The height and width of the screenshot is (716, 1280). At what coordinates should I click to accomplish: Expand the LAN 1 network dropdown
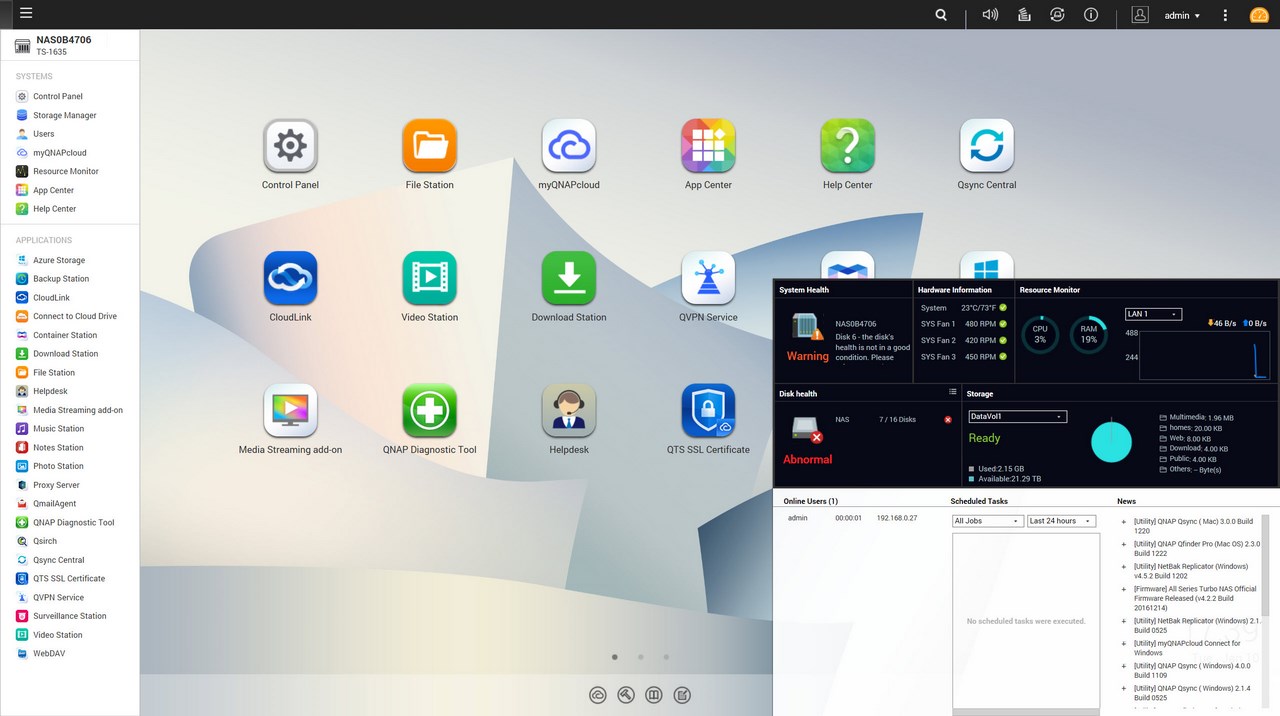tap(1153, 314)
